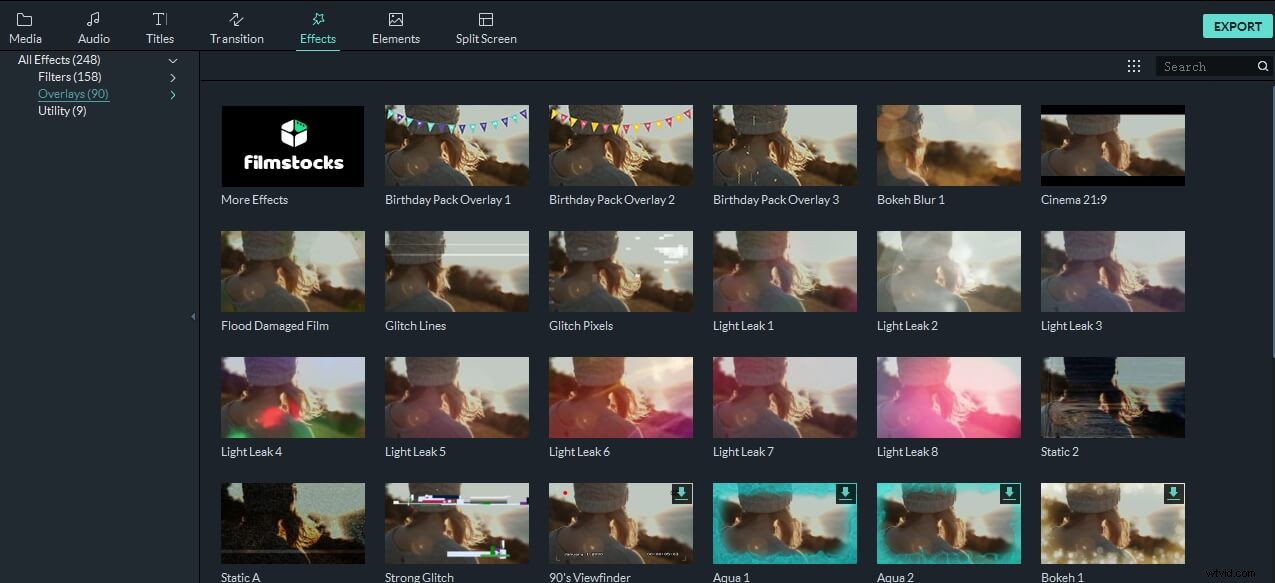1275x583 pixels.
Task: Click the Effects panel icon
Action: click(x=317, y=26)
